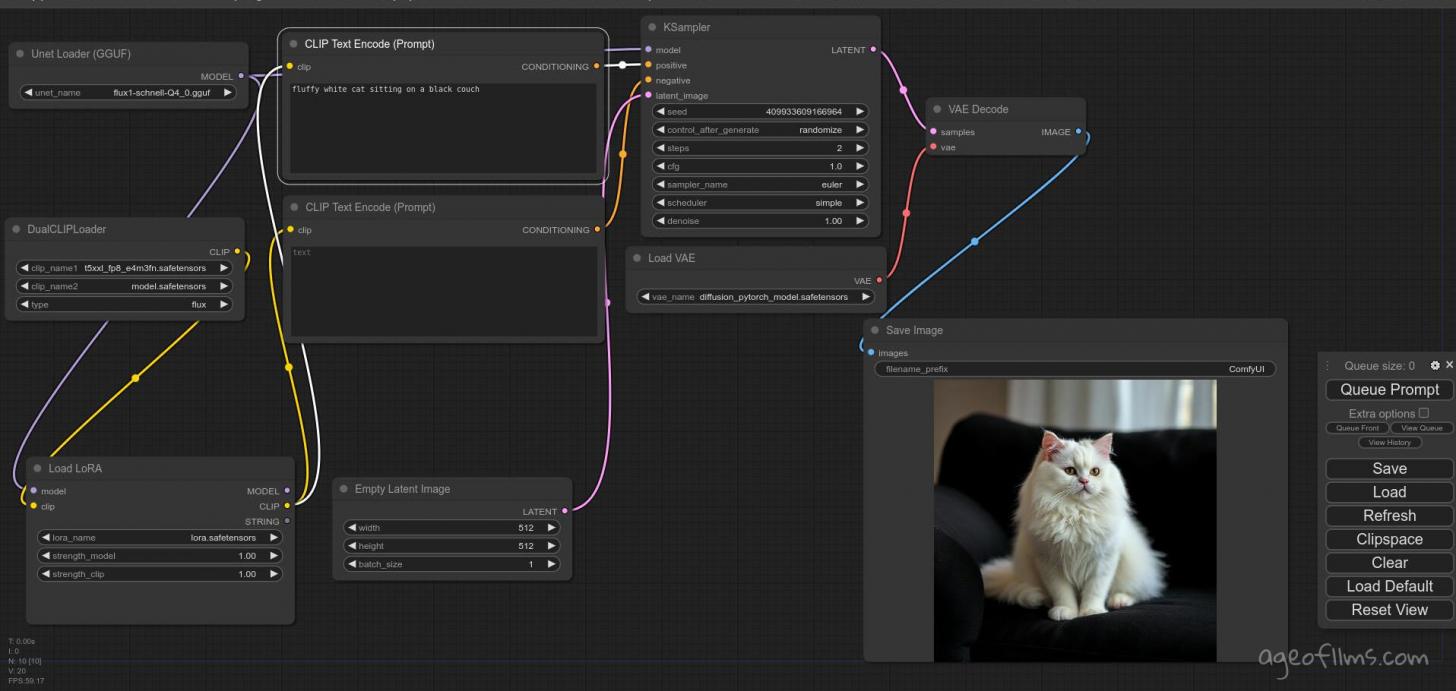Collapse the DualCLIPLoader node dot
This screenshot has width=1456, height=691.
tap(16, 229)
